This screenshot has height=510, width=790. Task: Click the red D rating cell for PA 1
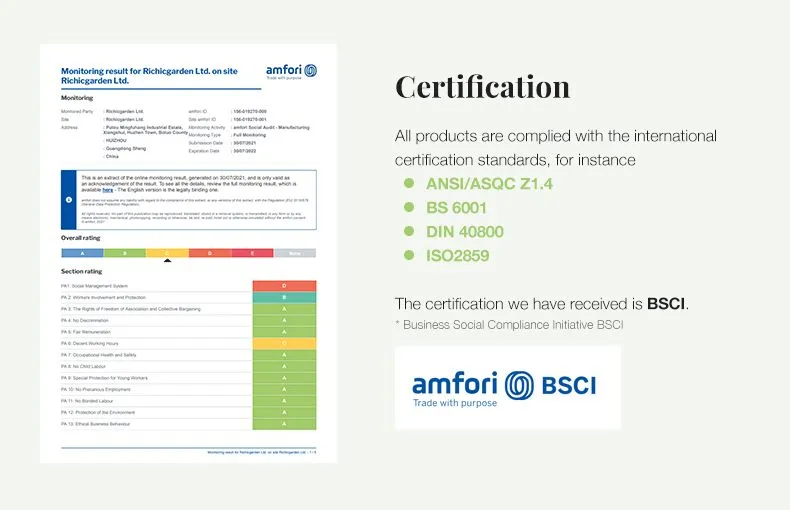[x=284, y=286]
